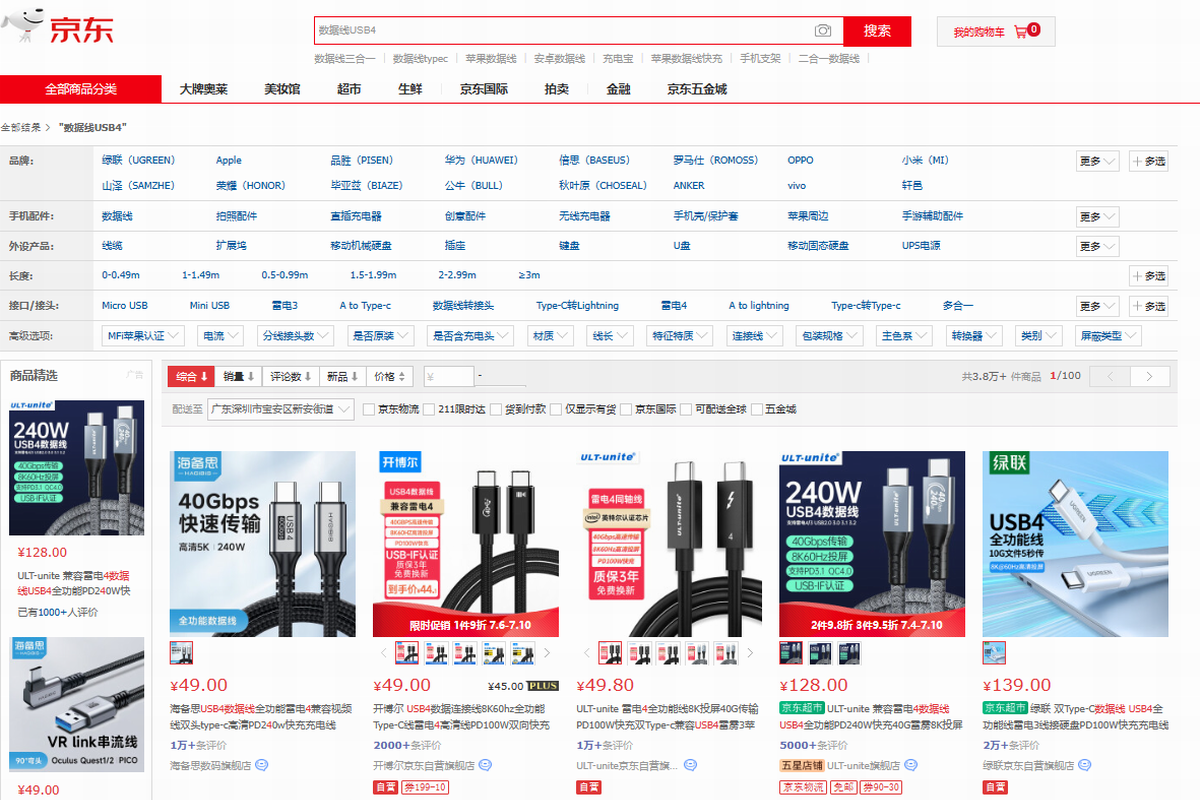Enable 货到付款 filter checkbox
The image size is (1200, 800).
(x=496, y=409)
